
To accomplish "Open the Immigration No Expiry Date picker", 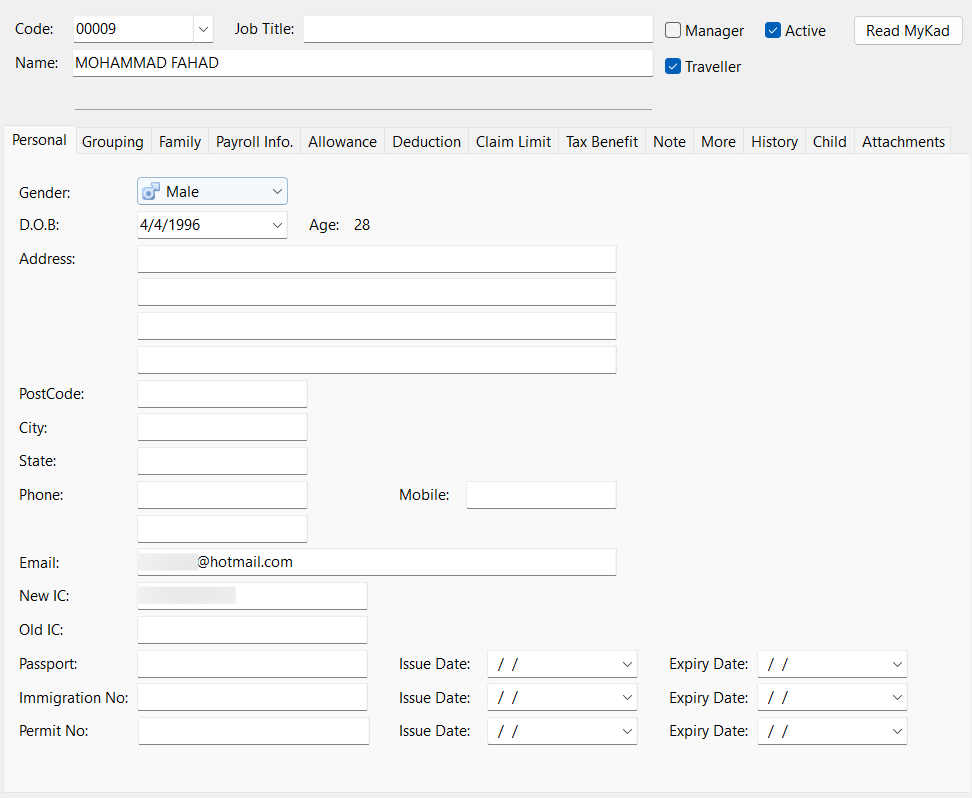I will (x=897, y=697).
